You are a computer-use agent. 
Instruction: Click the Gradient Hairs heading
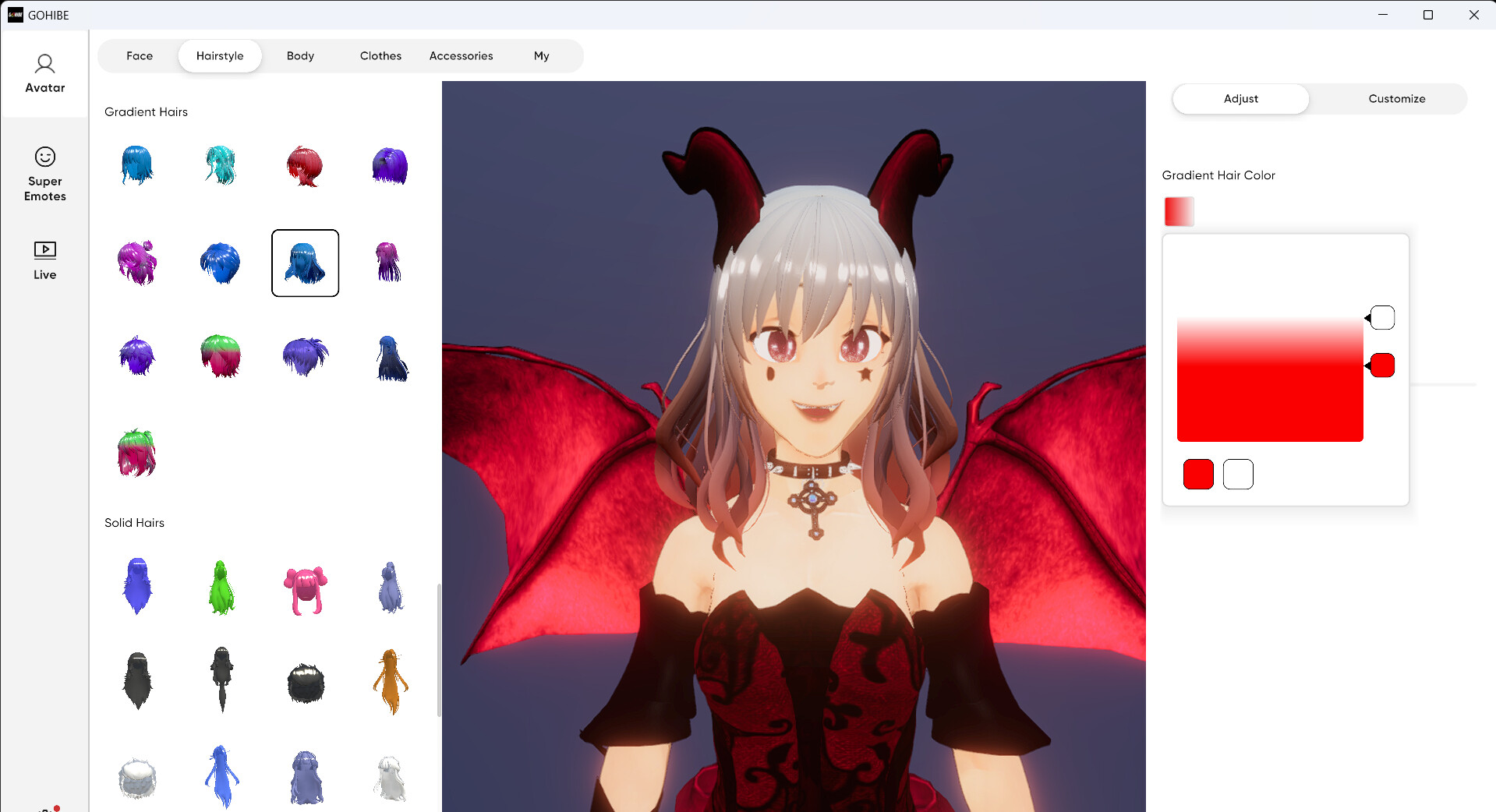click(x=146, y=112)
